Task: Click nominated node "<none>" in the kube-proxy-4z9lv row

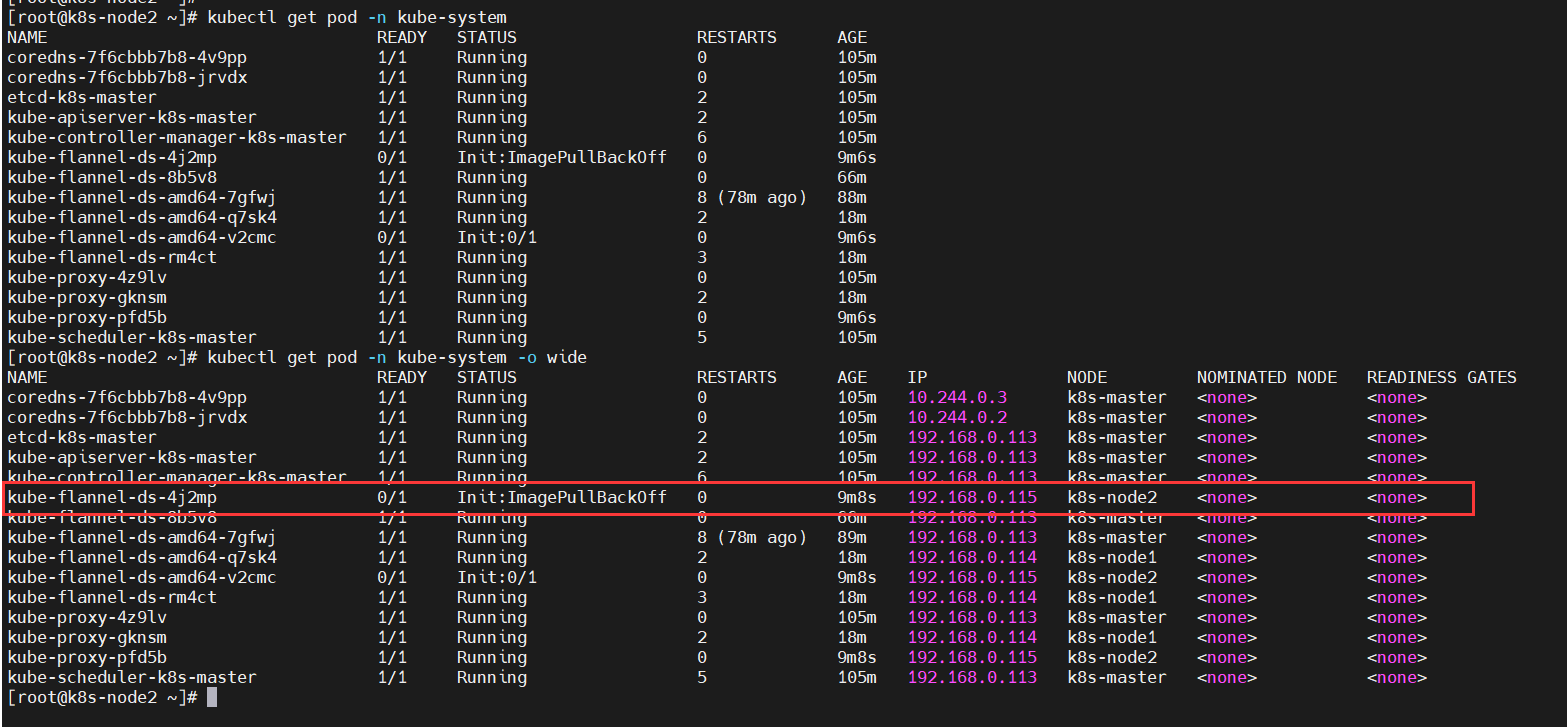Action: (1227, 617)
